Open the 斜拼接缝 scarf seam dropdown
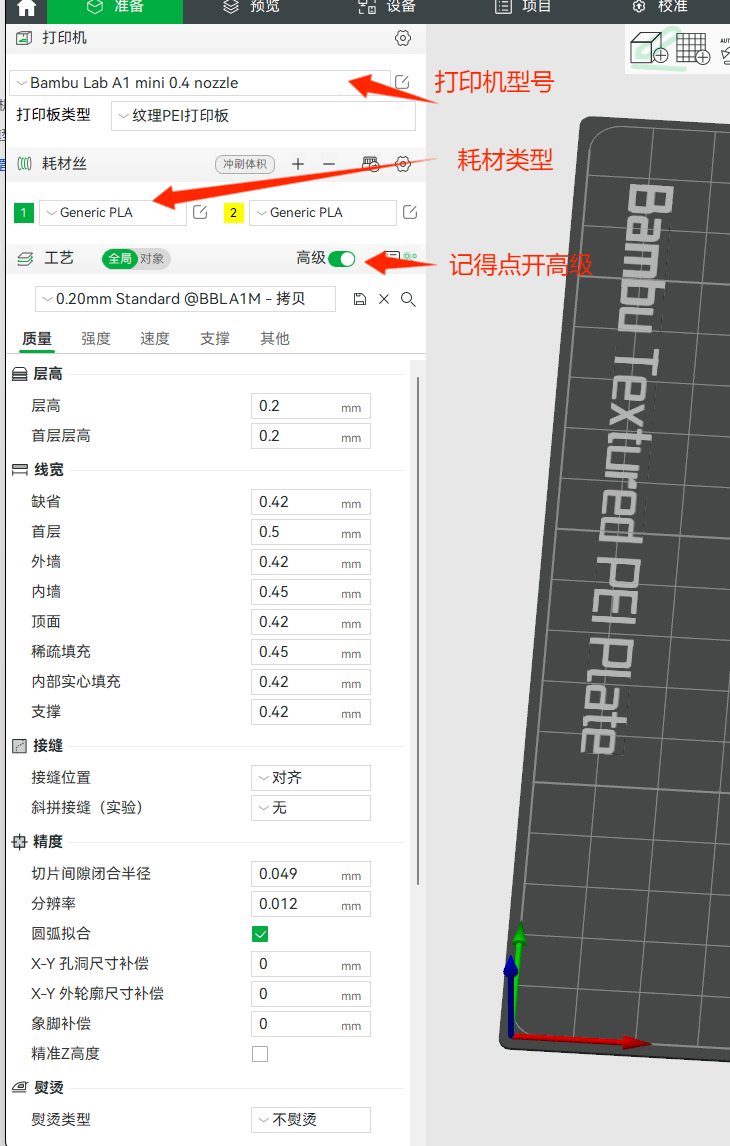Image resolution: width=730 pixels, height=1146 pixels. click(311, 808)
